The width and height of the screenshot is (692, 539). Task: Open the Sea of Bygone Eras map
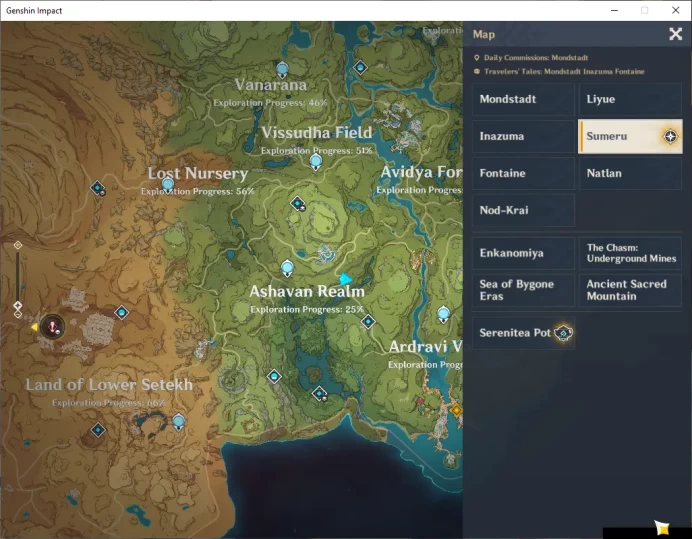point(524,290)
